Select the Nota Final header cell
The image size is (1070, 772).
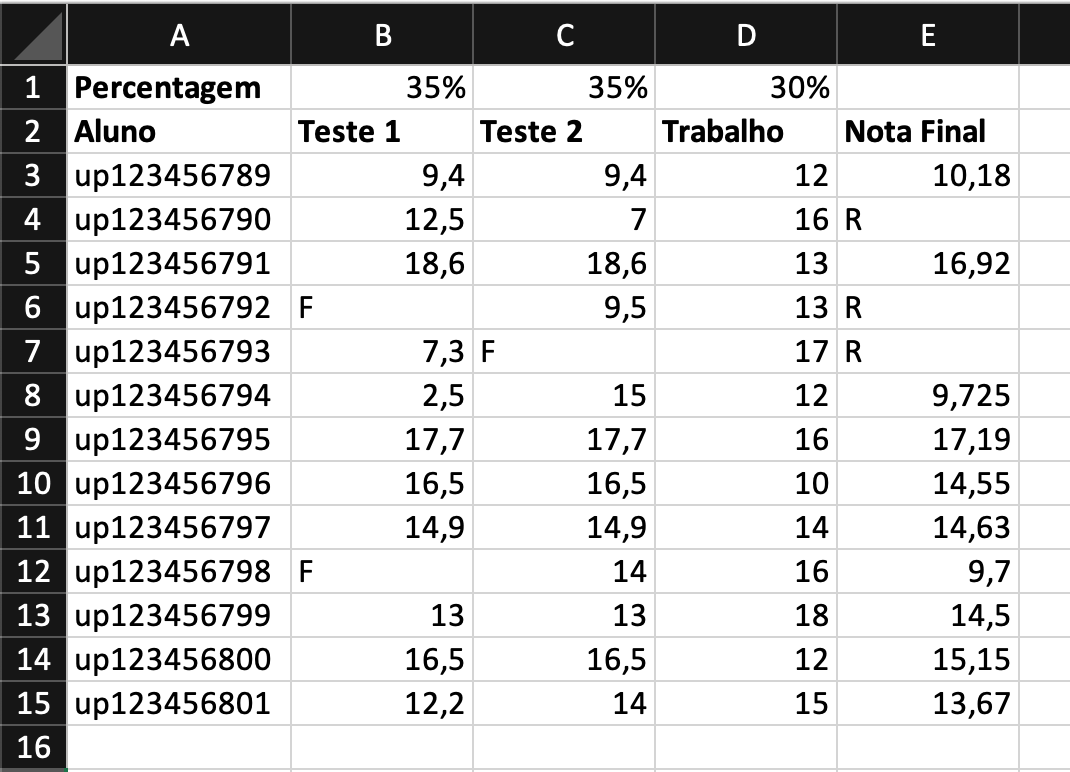tap(928, 131)
